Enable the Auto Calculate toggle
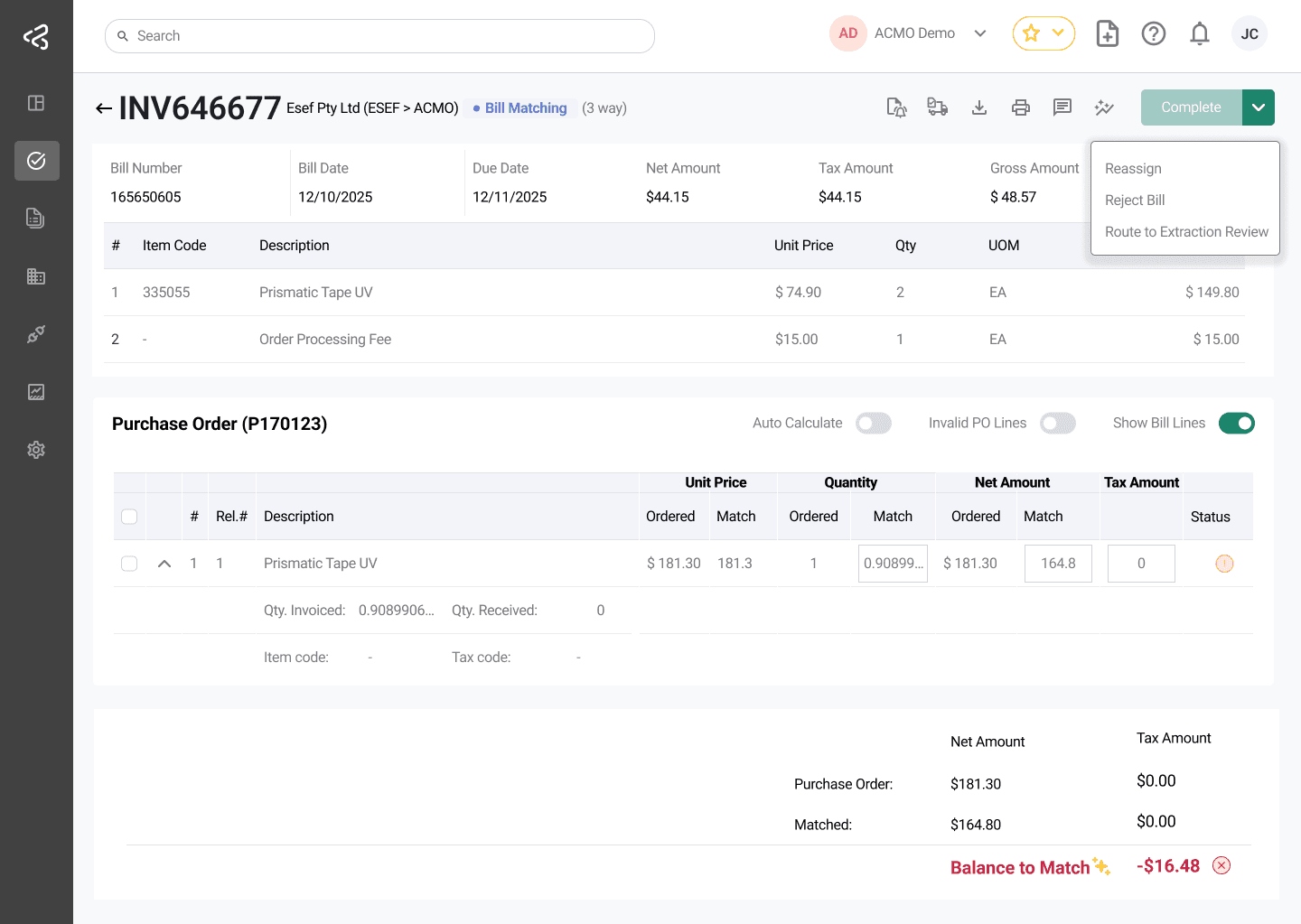1301x924 pixels. (x=873, y=423)
